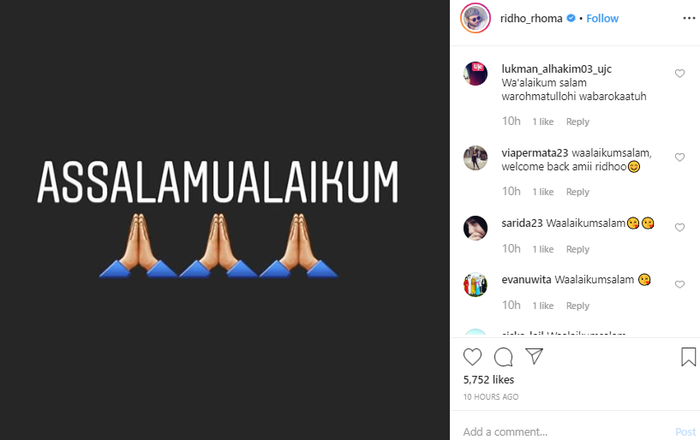Open viapermata23 avatar
Image resolution: width=700 pixels, height=440 pixels.
pos(475,158)
